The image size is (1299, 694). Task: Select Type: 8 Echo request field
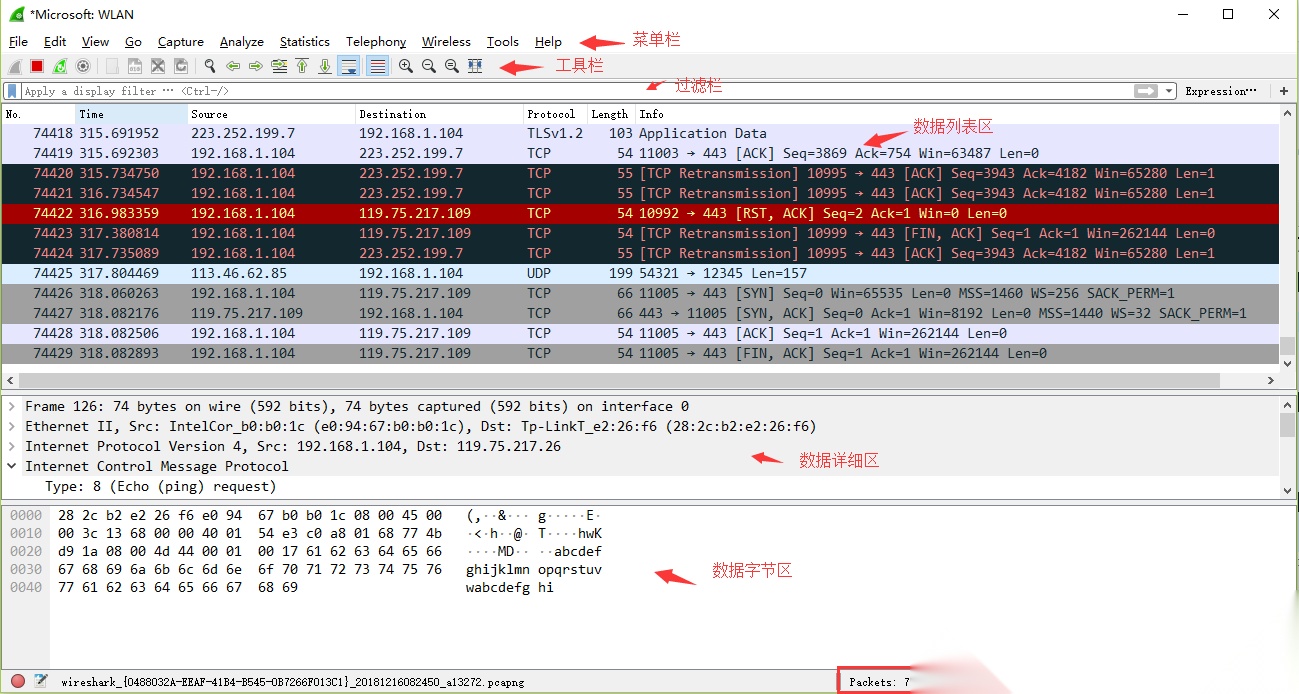(160, 486)
